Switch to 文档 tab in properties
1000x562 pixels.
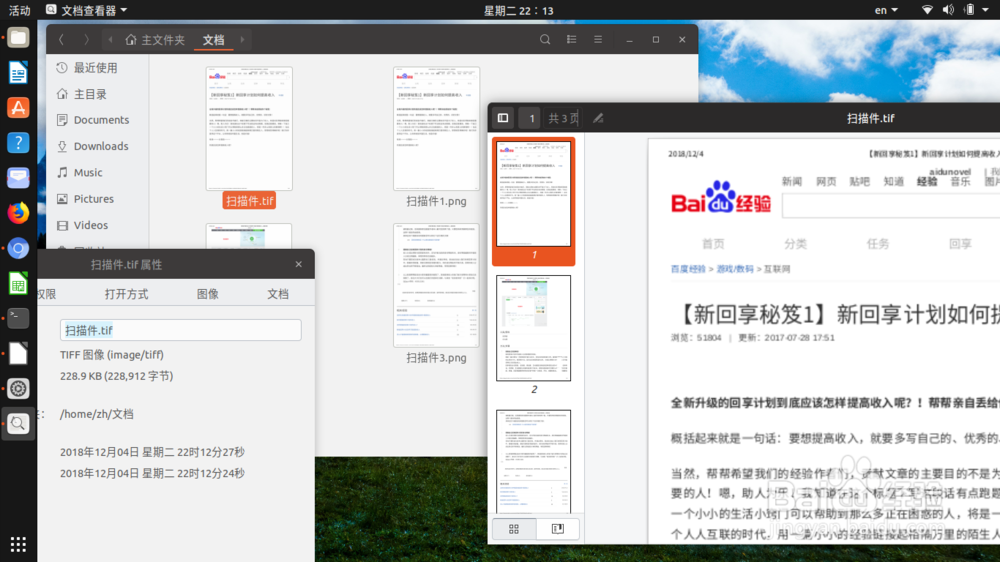click(277, 294)
